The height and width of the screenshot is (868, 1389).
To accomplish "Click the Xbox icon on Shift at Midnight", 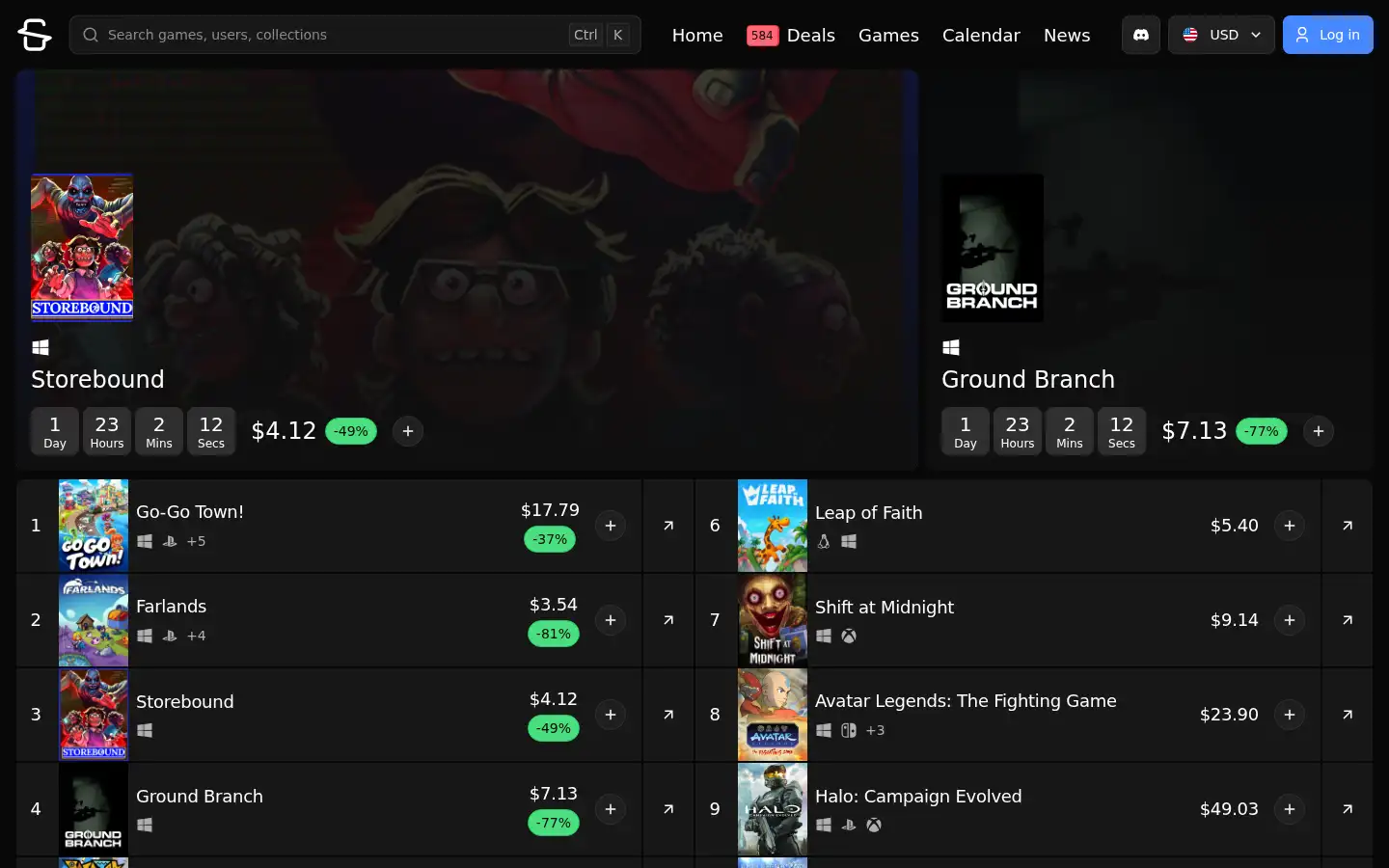I will [849, 637].
